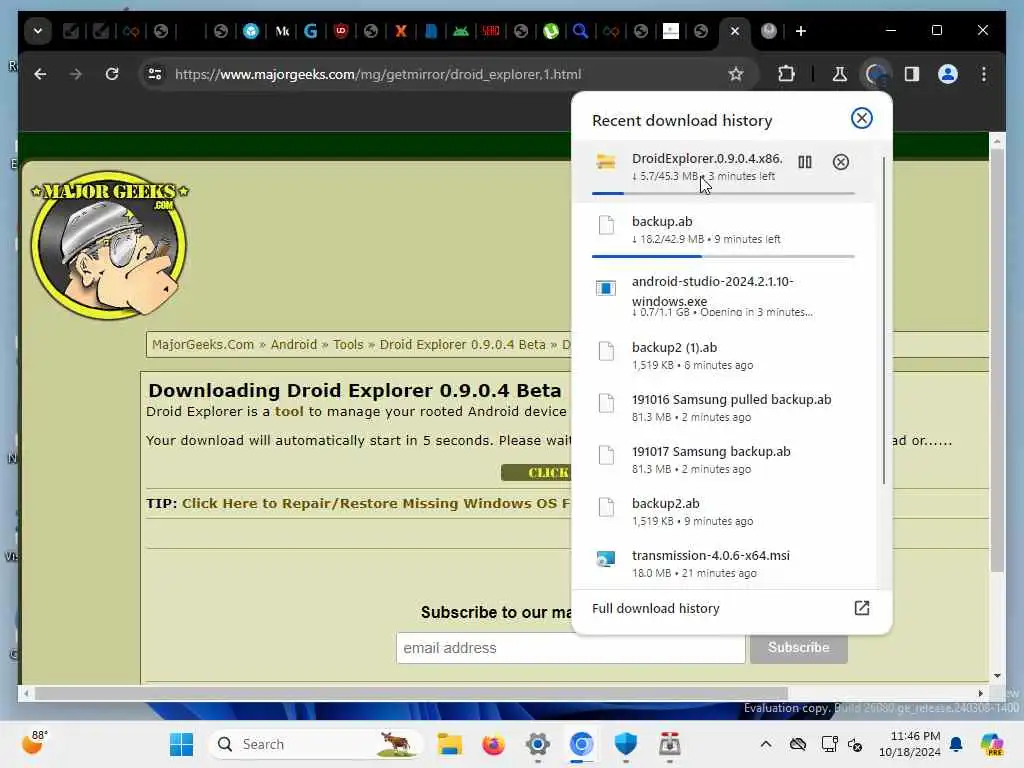The image size is (1024, 768).
Task: Click the Major Geeks logo
Action: click(x=109, y=246)
